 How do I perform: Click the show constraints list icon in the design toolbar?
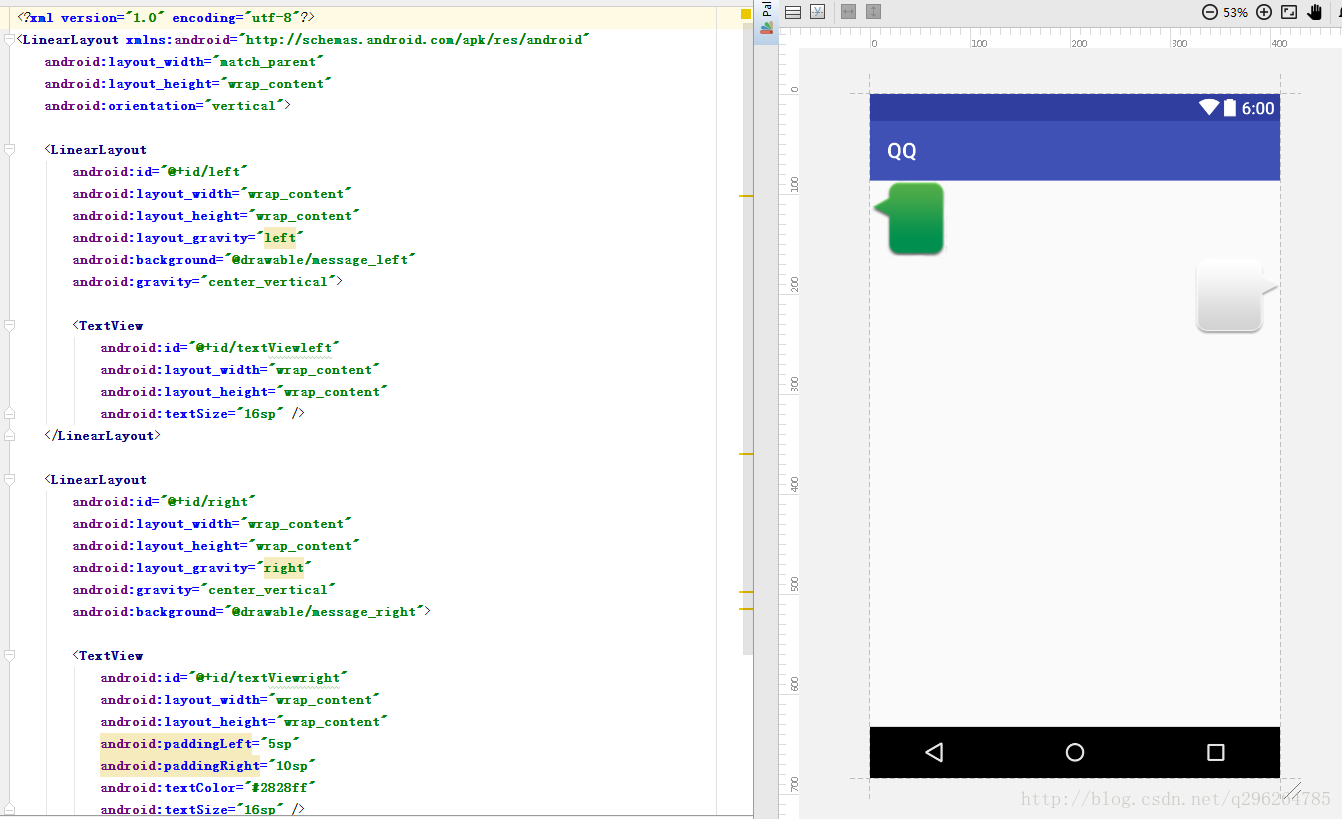coord(793,12)
